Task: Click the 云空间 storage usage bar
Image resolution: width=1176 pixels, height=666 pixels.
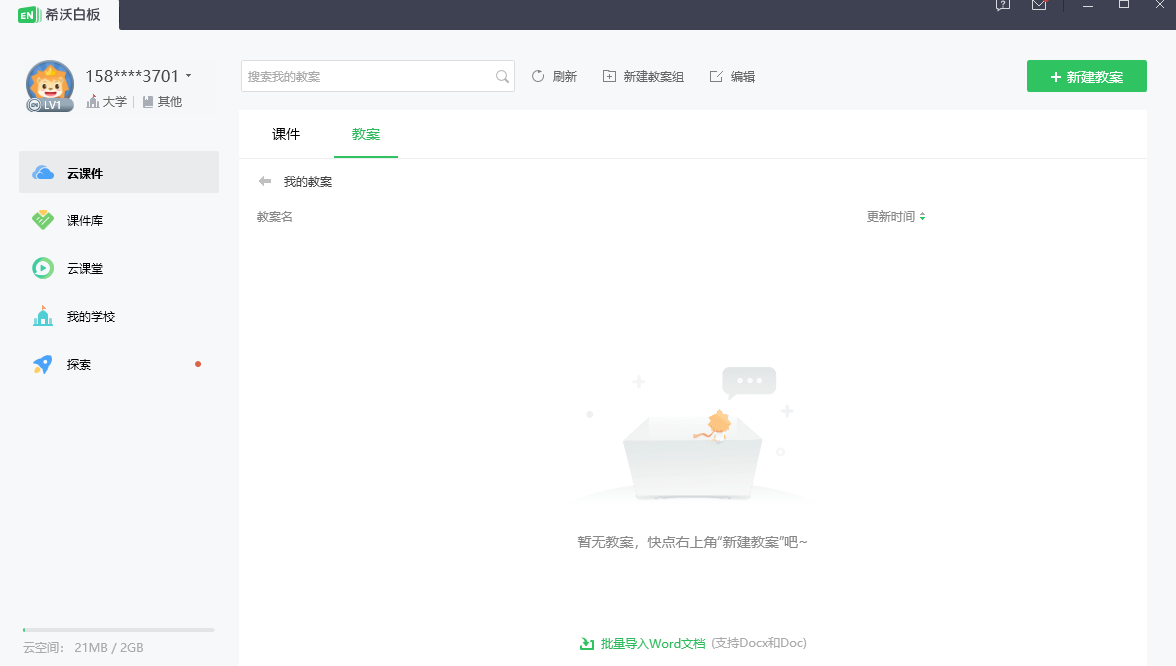Action: click(117, 630)
